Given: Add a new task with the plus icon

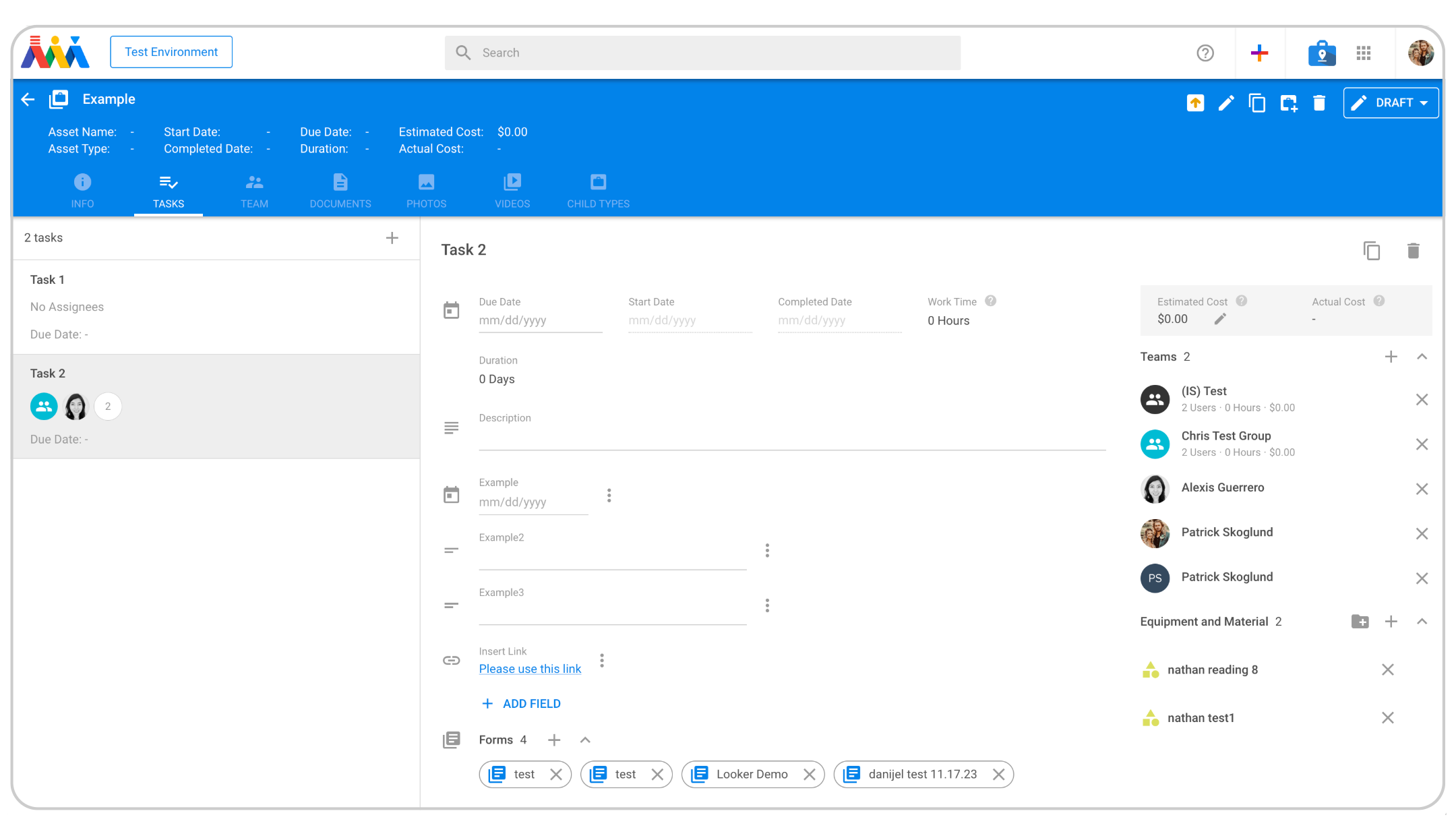Looking at the screenshot, I should click(392, 238).
